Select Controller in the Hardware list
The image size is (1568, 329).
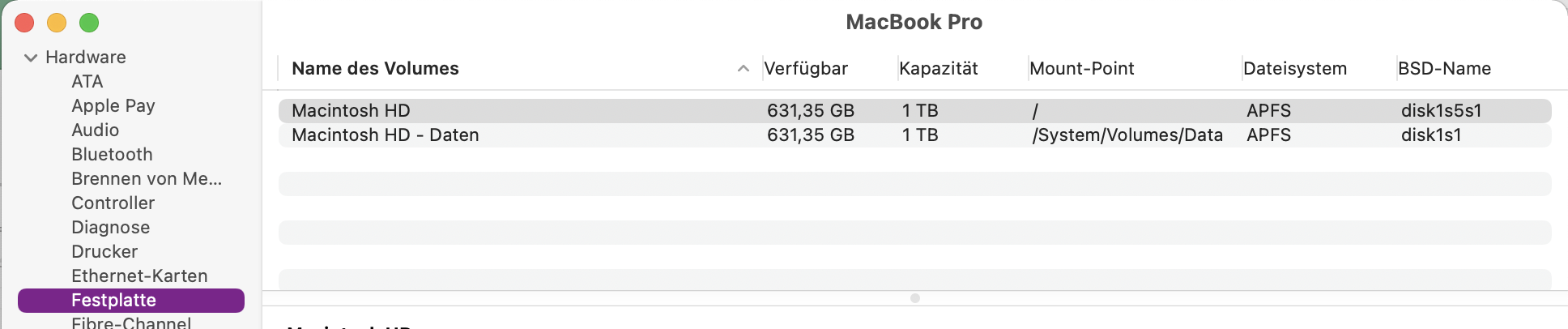click(x=113, y=203)
